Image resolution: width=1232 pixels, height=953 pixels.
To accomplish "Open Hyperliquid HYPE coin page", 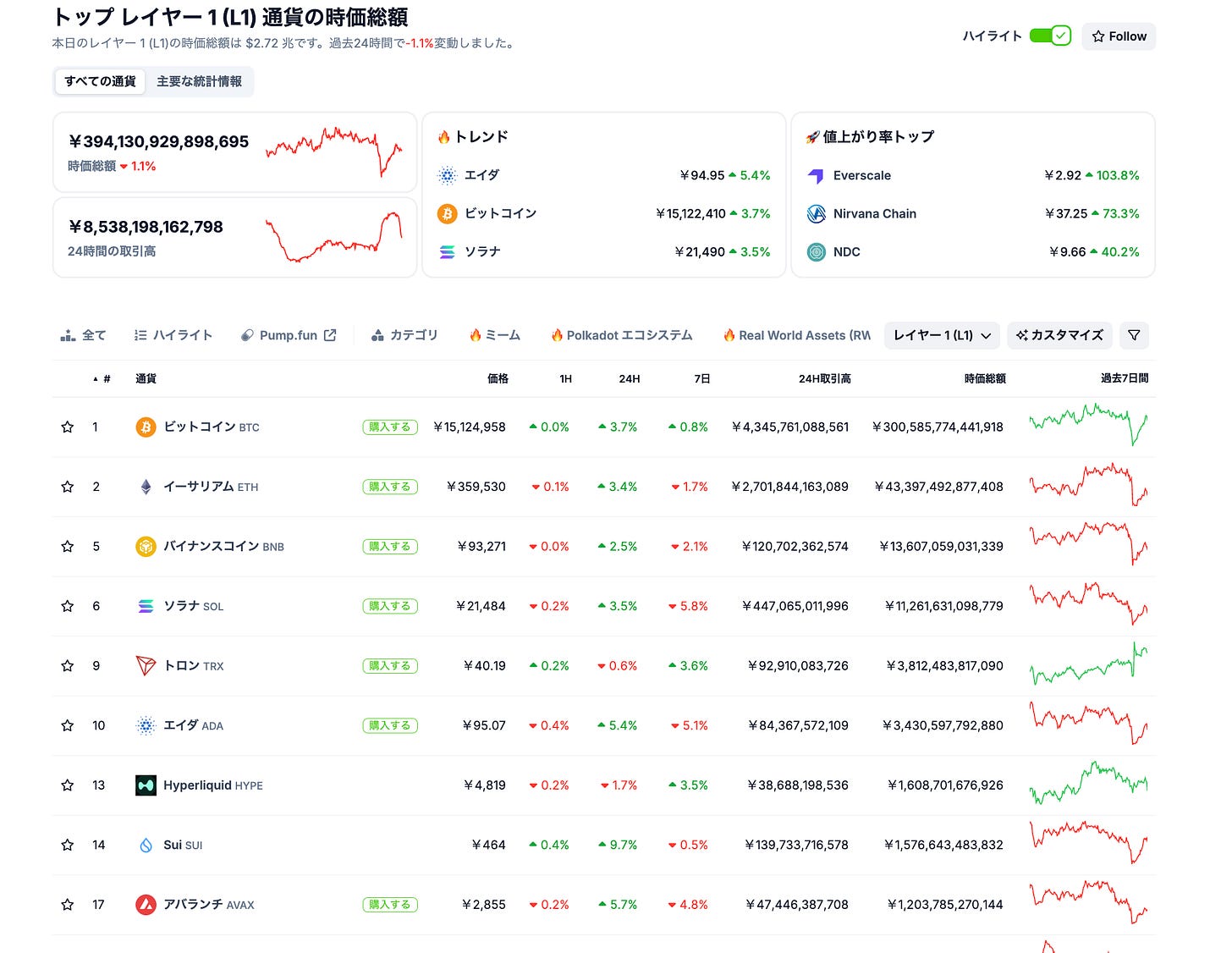I will (212, 785).
